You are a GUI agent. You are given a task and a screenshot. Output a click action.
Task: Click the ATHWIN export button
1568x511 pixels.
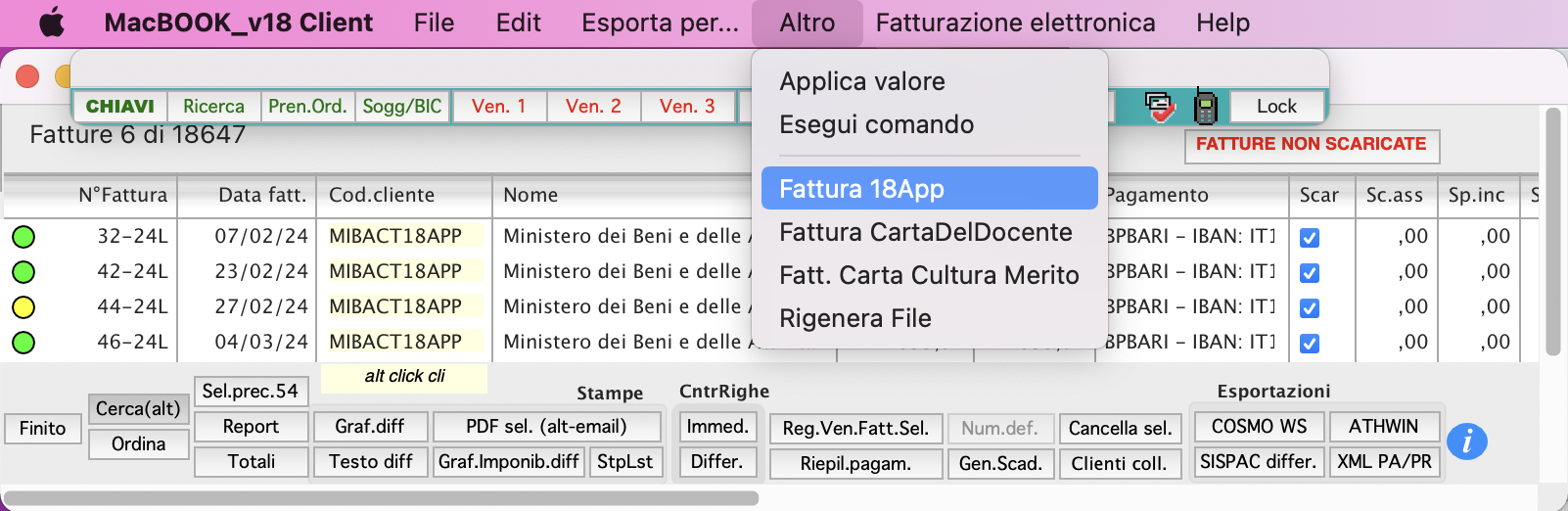[1383, 426]
